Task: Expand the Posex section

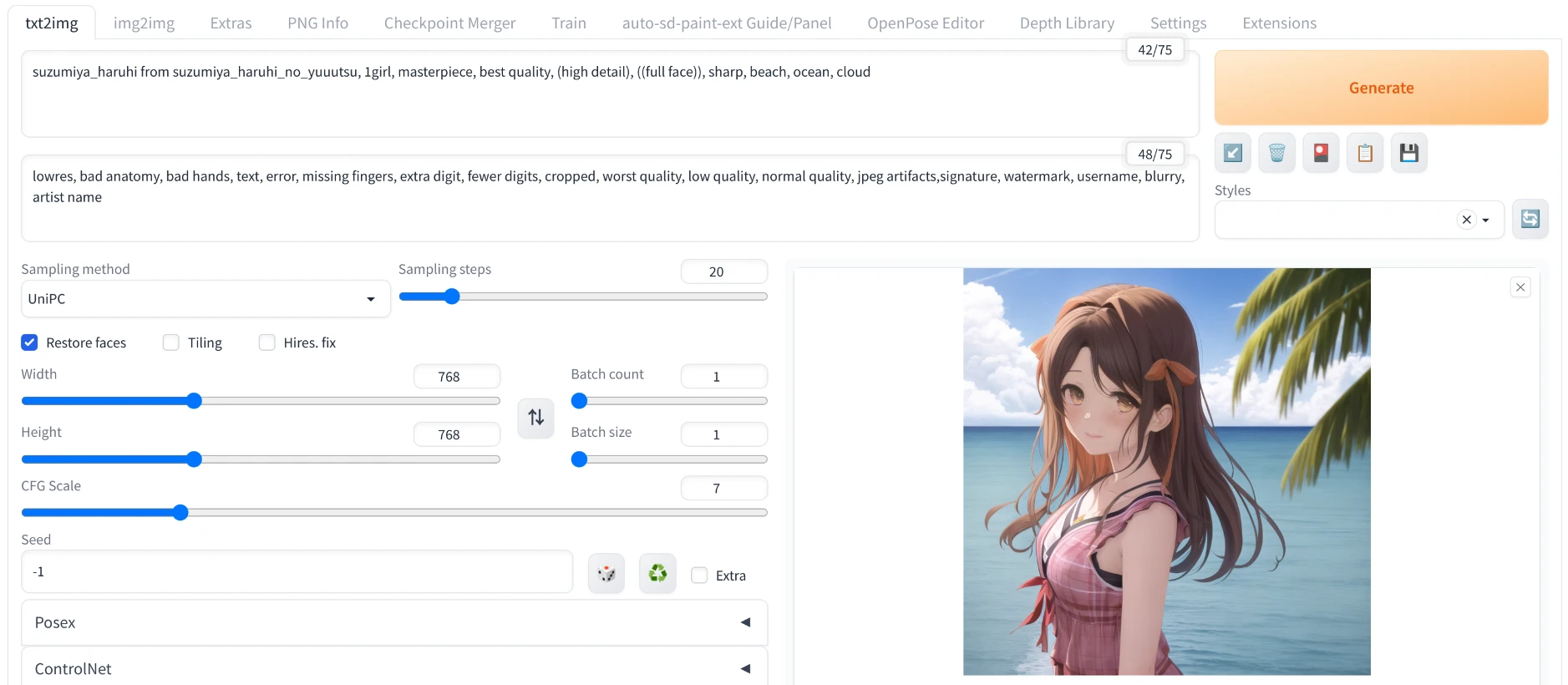Action: click(393, 622)
